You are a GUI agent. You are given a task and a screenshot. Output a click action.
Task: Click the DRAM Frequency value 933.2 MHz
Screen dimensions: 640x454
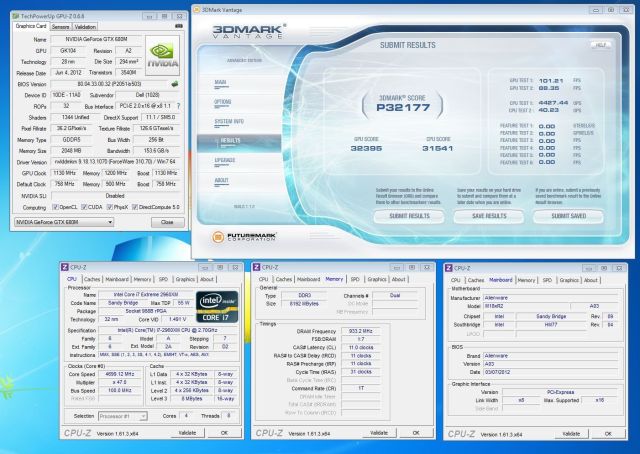(360, 331)
